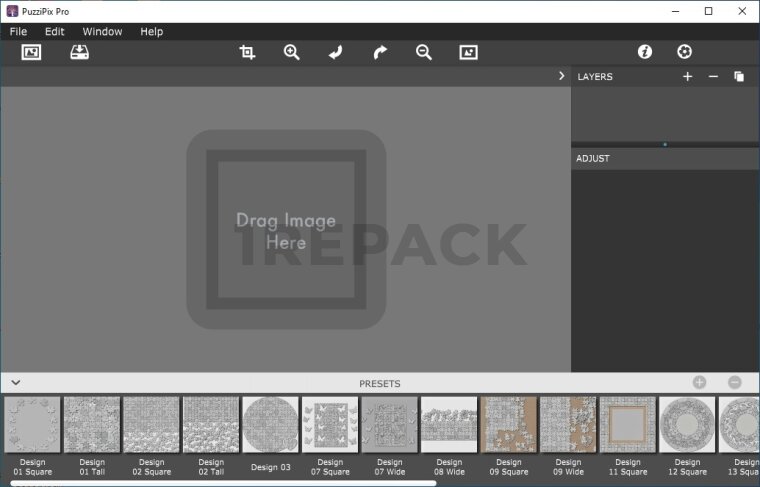Screen dimensions: 760x487
Task: Add a new layer with plus icon
Action: pos(687,77)
